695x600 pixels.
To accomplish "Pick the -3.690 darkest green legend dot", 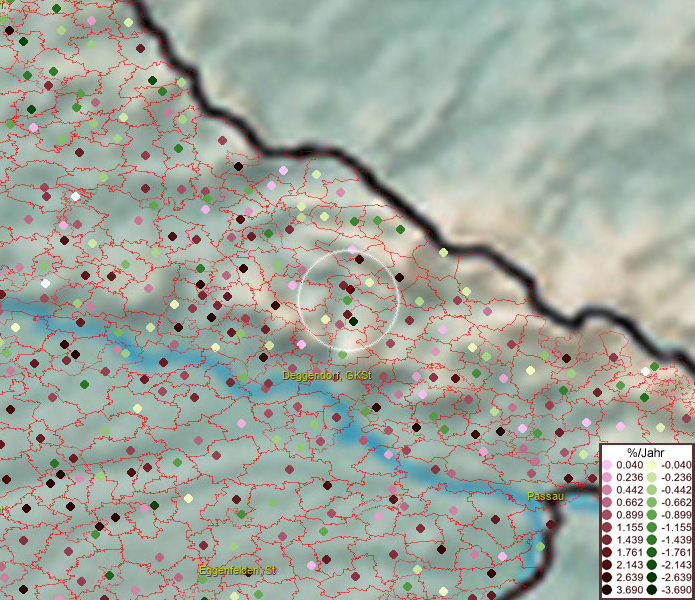I will pyautogui.click(x=651, y=591).
